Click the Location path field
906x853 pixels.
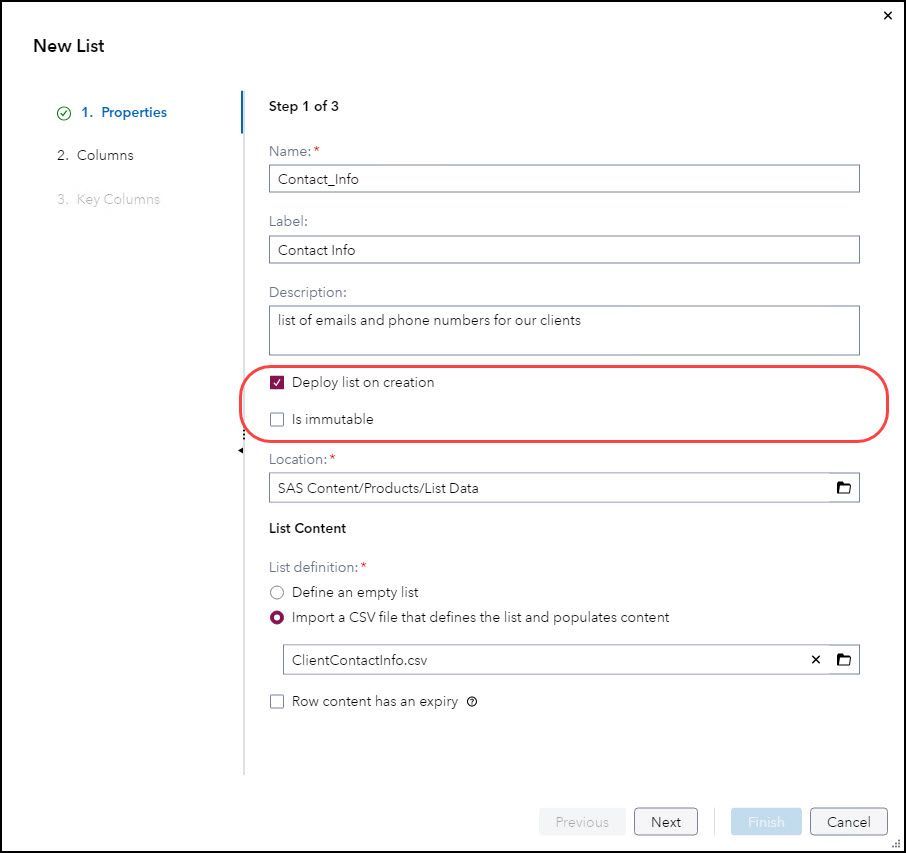click(548, 488)
